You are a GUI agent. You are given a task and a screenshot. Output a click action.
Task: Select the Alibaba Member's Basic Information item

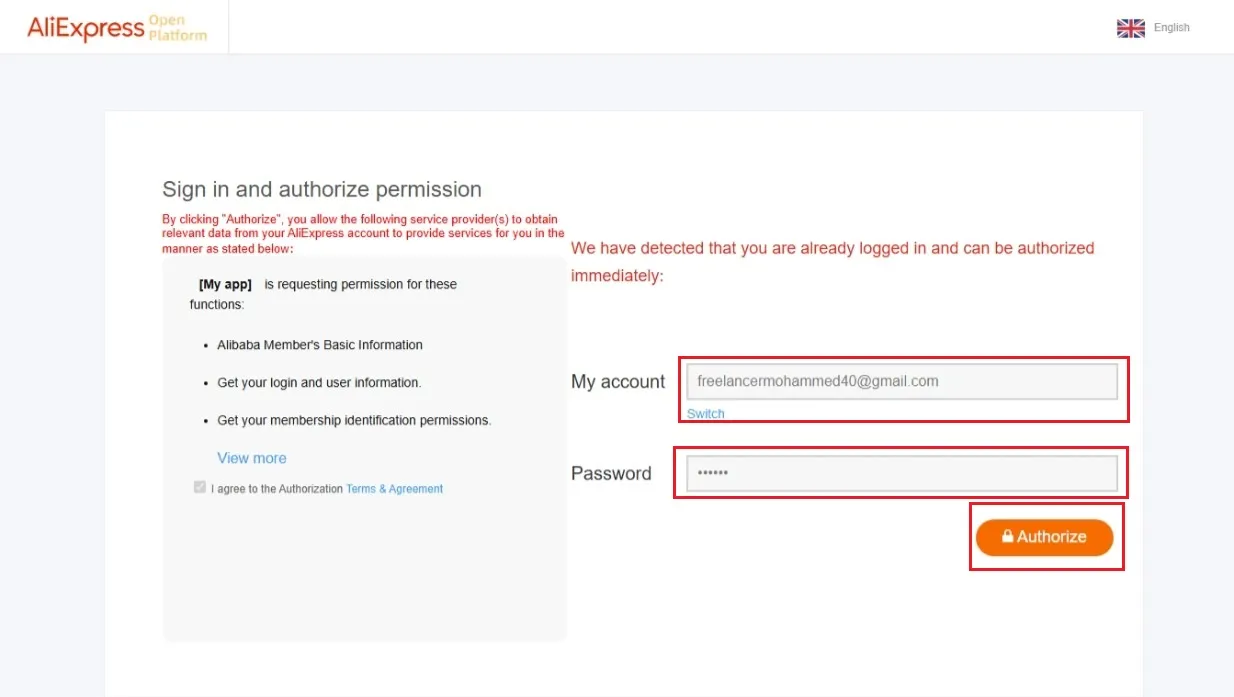(320, 345)
